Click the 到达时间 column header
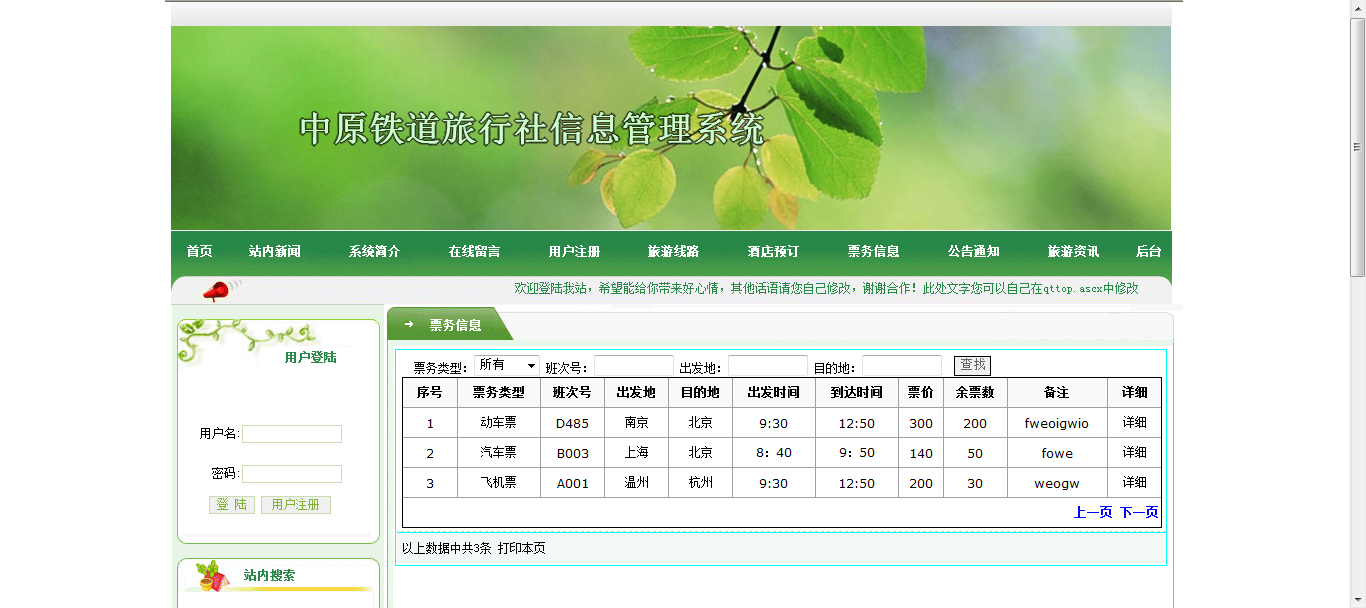The height and width of the screenshot is (608, 1366). [x=857, y=393]
